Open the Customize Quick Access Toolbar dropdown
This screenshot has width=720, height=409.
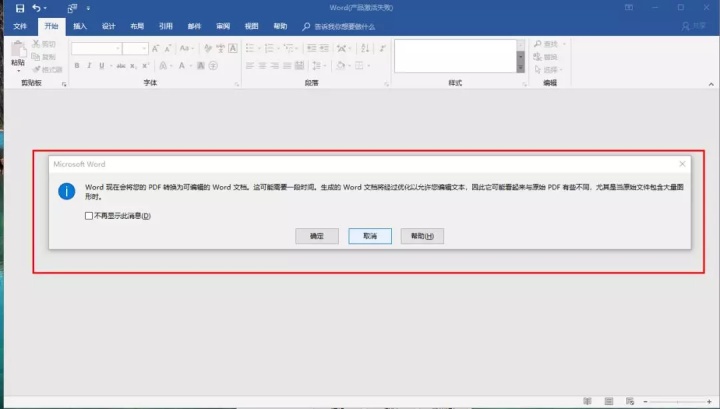(88, 8)
